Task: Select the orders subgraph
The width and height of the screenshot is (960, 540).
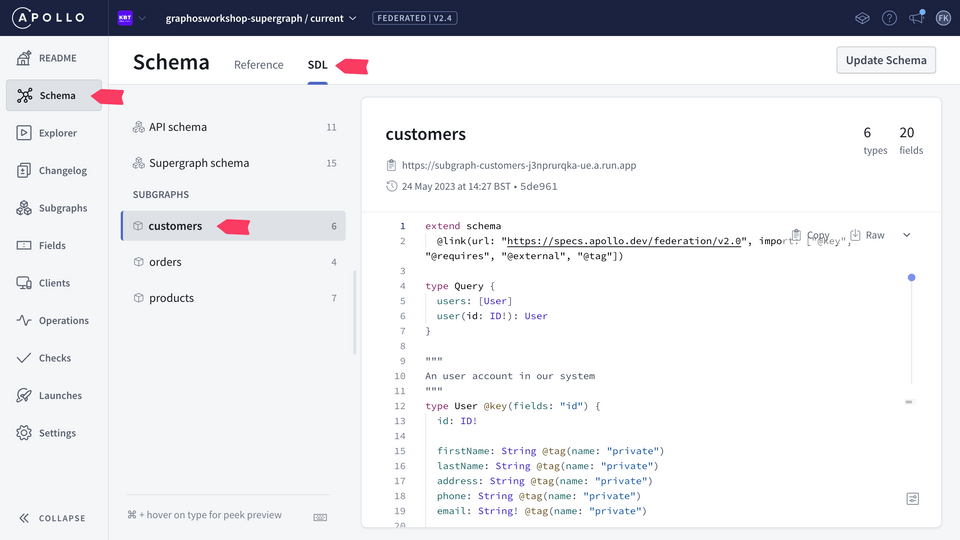Action: coord(234,262)
